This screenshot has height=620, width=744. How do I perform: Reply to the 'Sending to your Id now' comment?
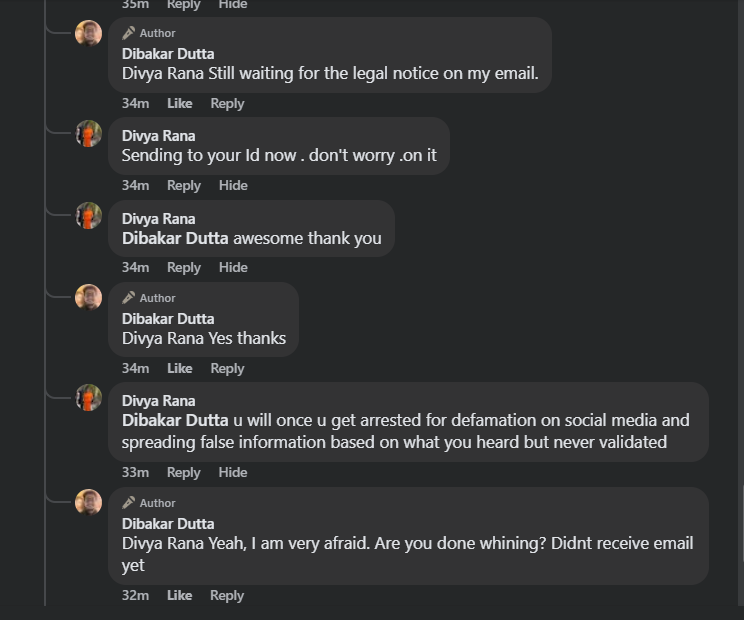click(184, 185)
